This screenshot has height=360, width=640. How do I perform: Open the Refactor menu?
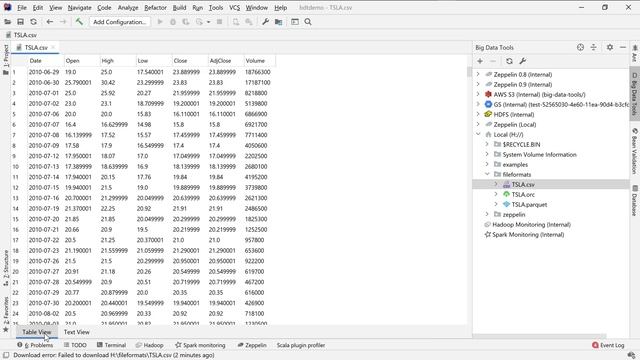point(155,8)
